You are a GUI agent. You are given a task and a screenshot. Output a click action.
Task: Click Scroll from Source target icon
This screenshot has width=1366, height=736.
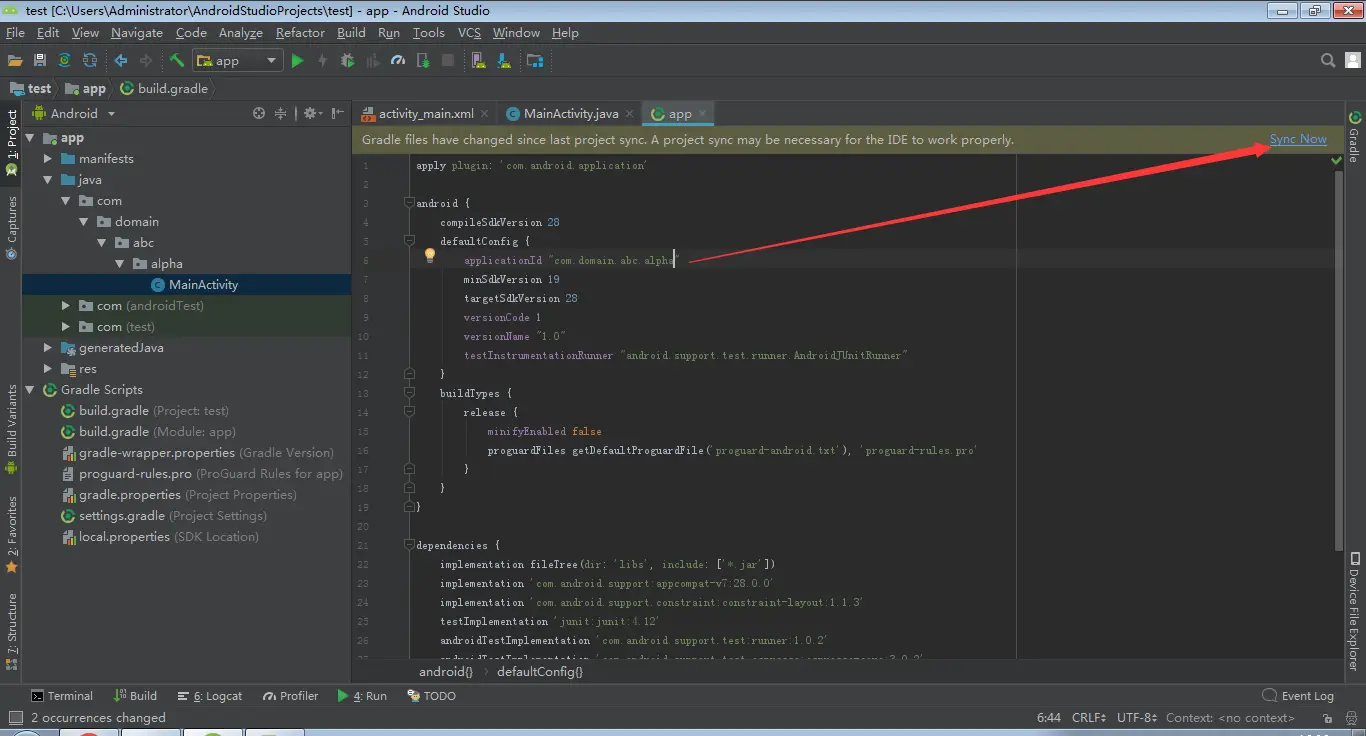point(259,114)
